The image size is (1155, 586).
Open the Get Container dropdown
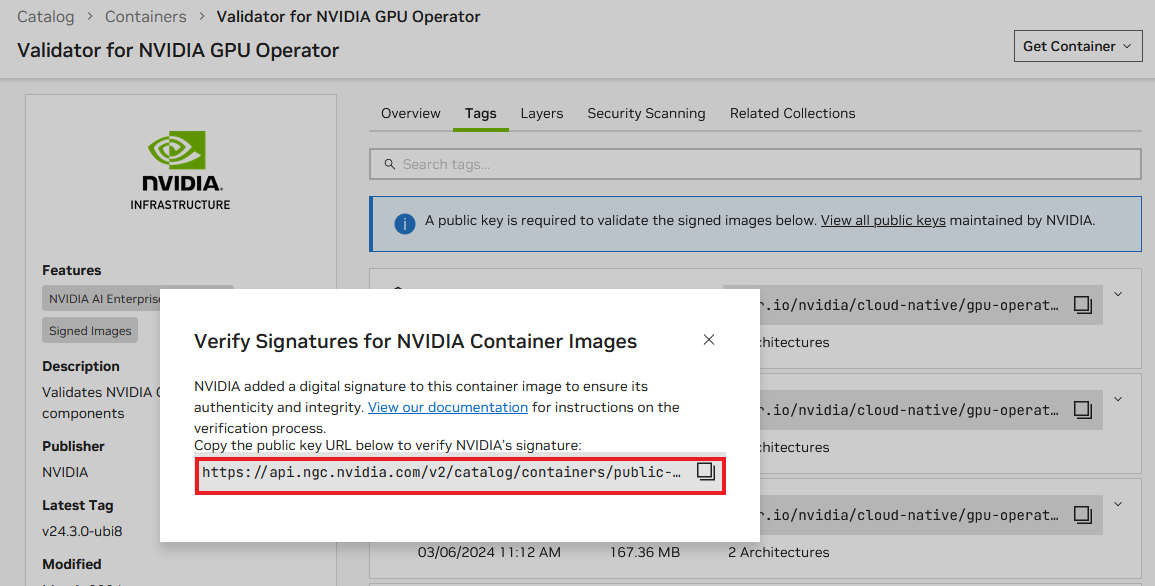pos(1077,46)
